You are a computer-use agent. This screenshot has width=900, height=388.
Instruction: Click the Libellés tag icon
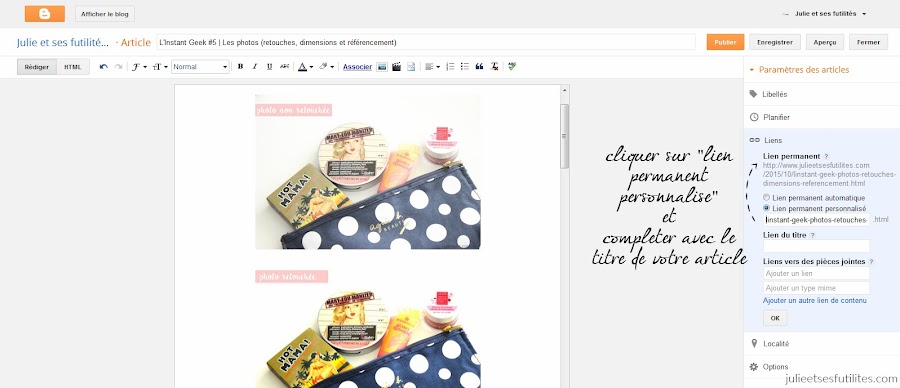[754, 94]
